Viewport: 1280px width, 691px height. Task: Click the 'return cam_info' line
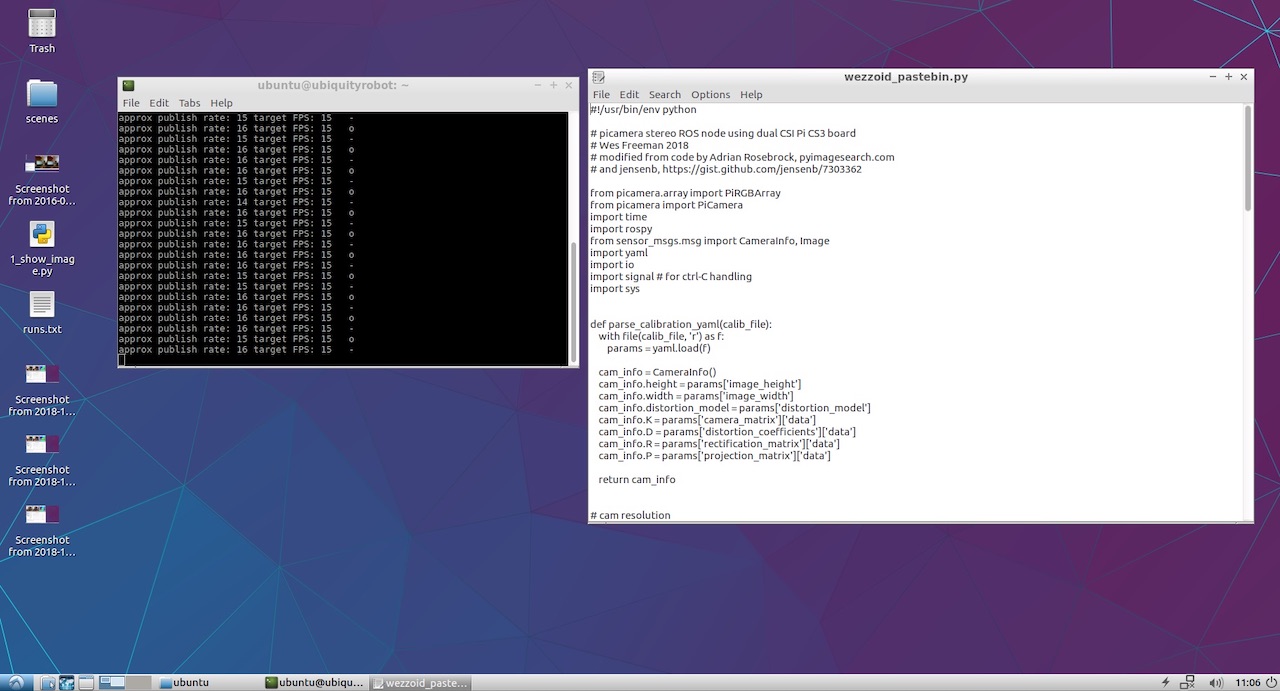[x=637, y=480]
